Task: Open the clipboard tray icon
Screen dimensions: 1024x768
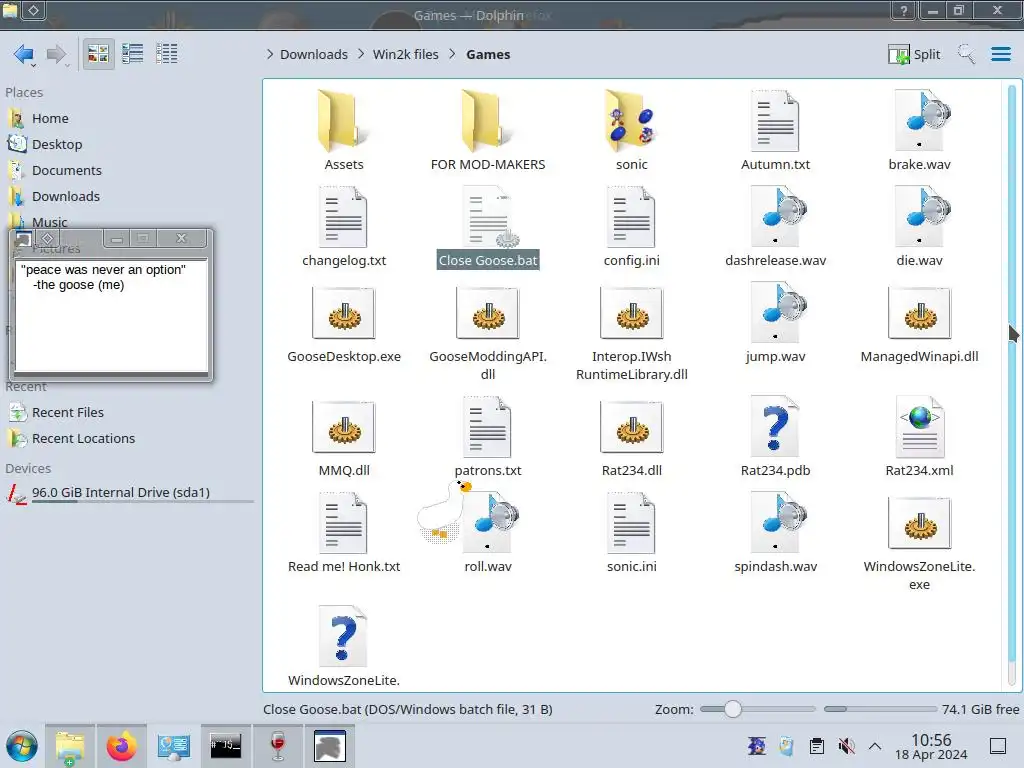Action: click(816, 746)
